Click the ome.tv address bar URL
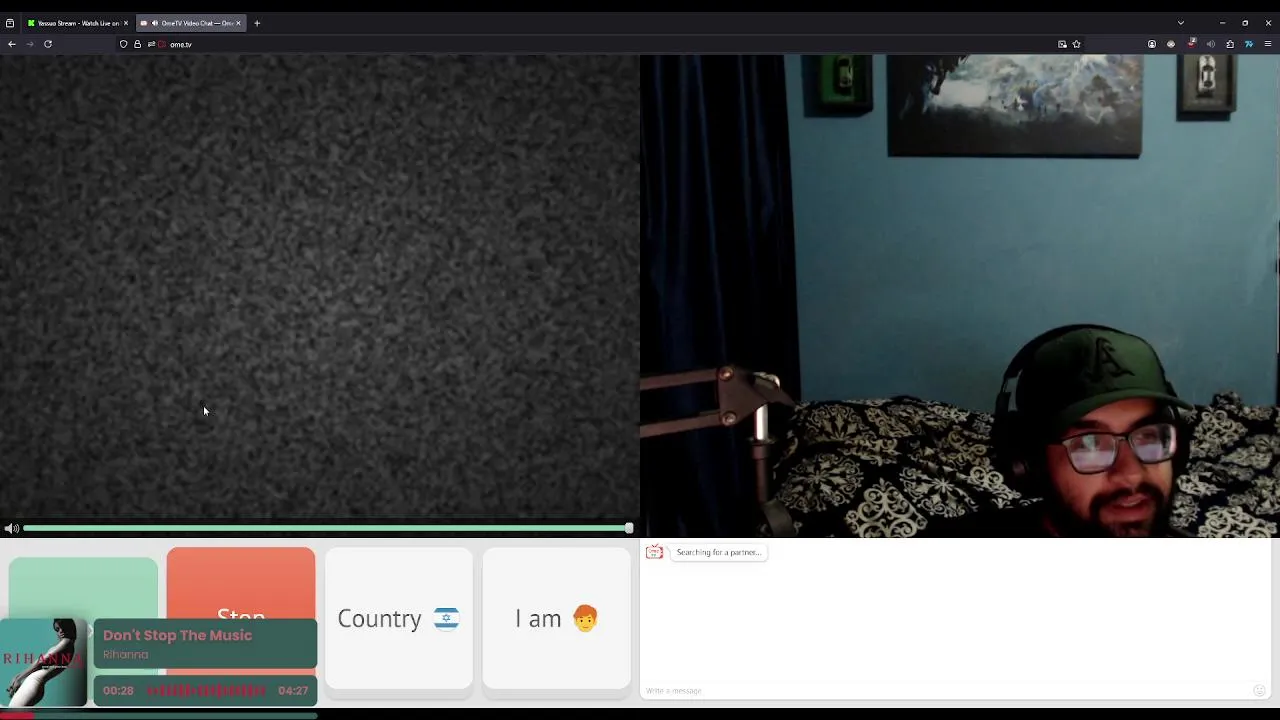The image size is (1280, 720). [181, 44]
